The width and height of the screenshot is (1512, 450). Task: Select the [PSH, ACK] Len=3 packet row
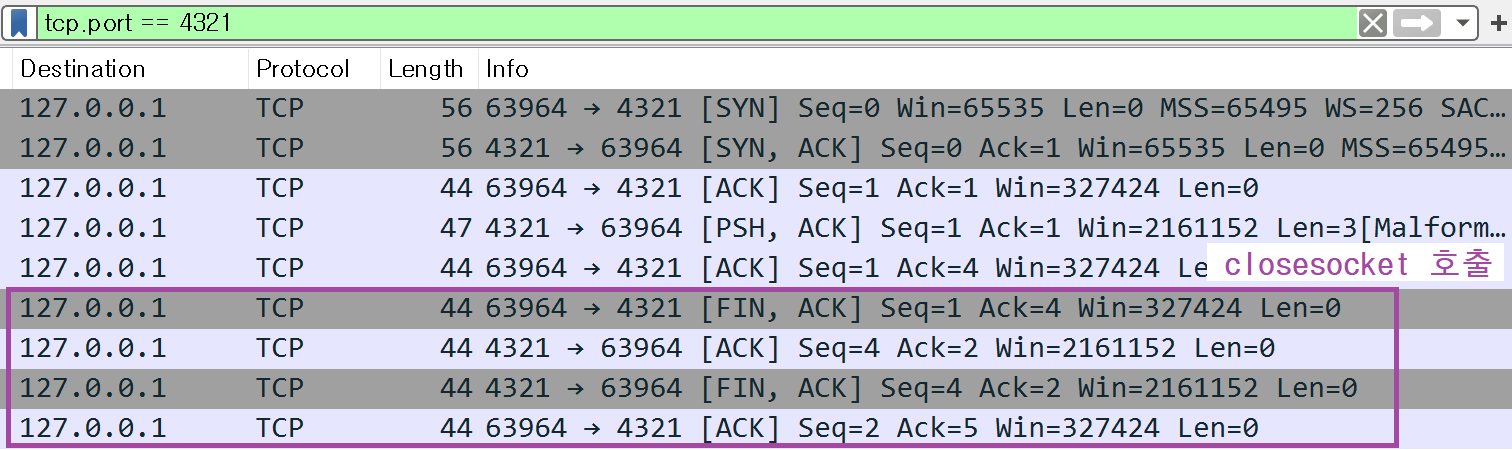coord(700,228)
